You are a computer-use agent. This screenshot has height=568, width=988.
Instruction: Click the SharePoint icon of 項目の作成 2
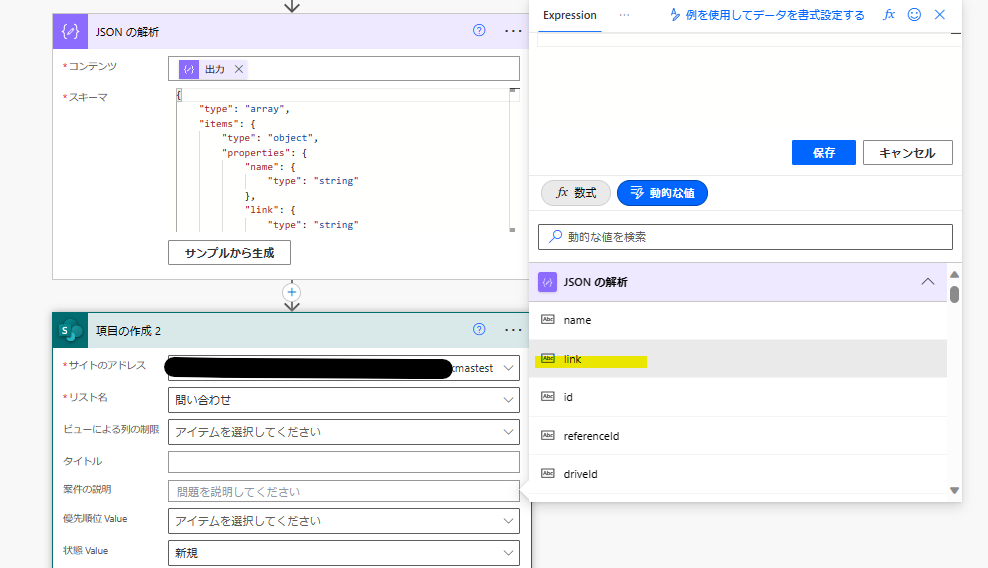coord(70,330)
